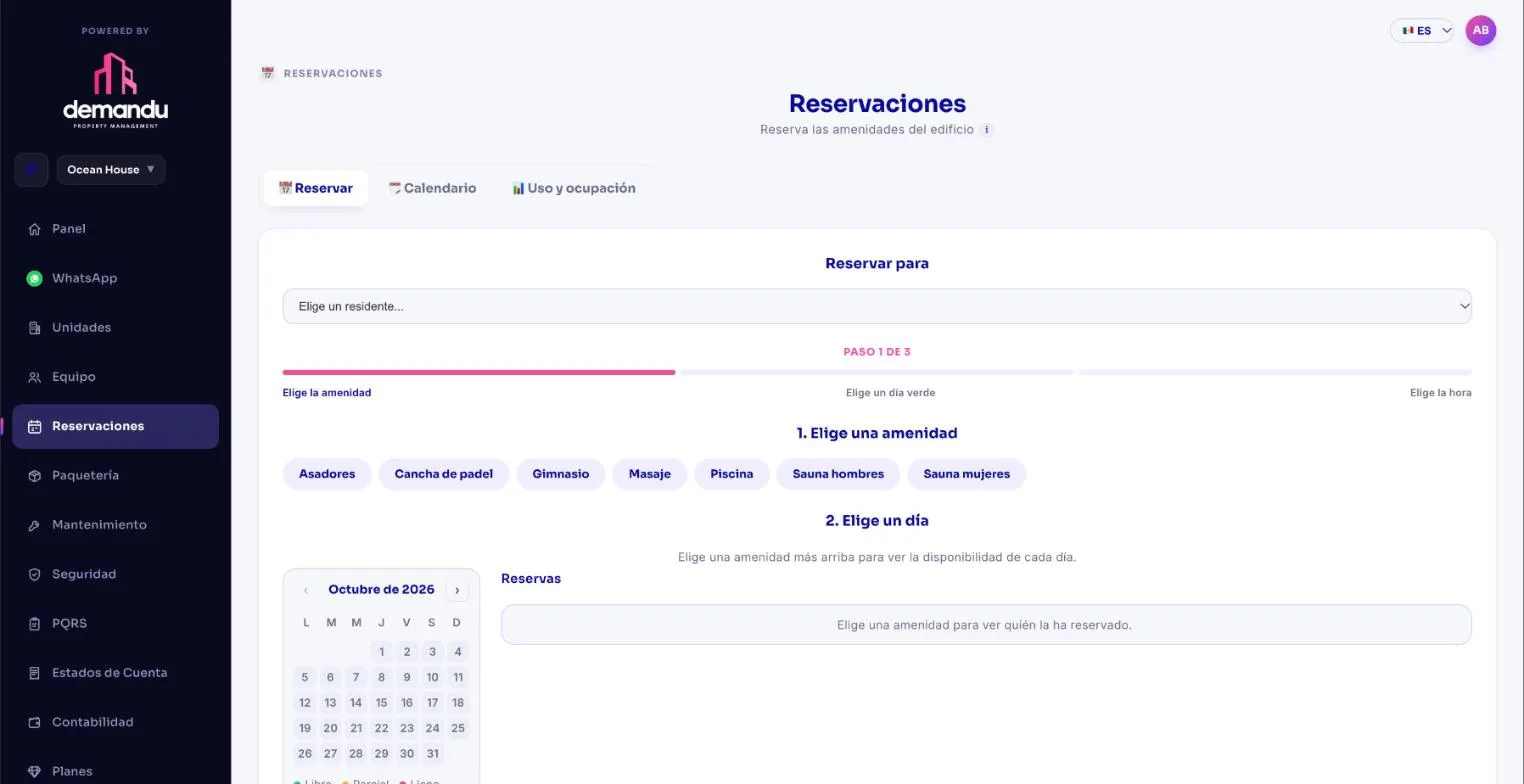Click the Reservaciones calendar icon in sidebar

pos(35,426)
